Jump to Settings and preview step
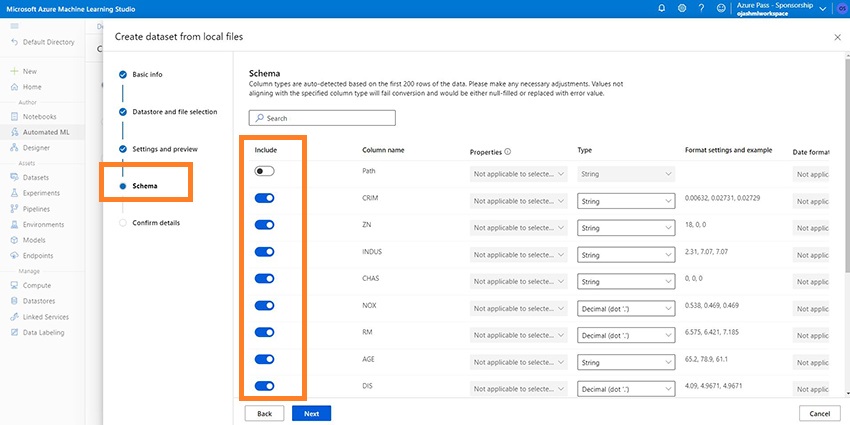The width and height of the screenshot is (850, 425). [165, 149]
